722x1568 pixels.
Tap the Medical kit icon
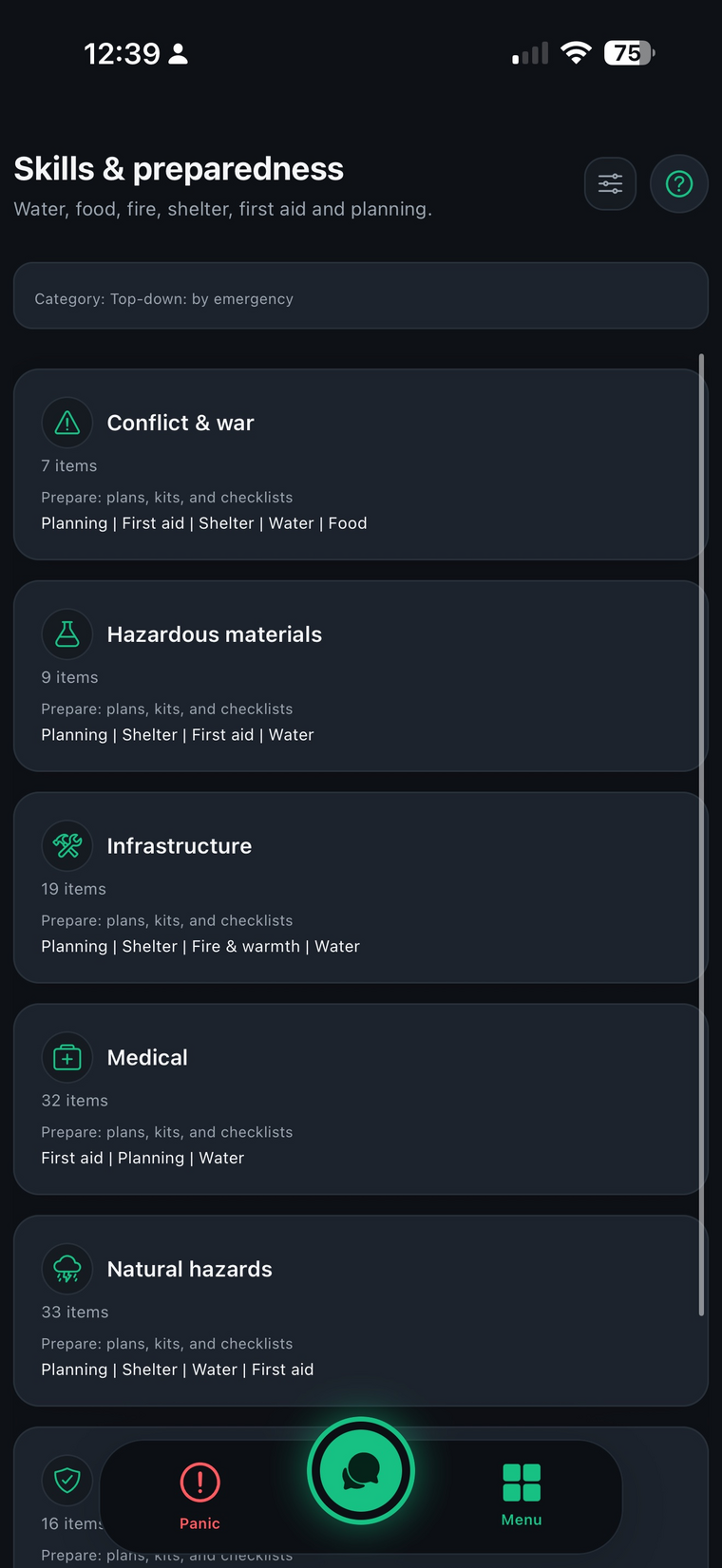click(67, 1058)
